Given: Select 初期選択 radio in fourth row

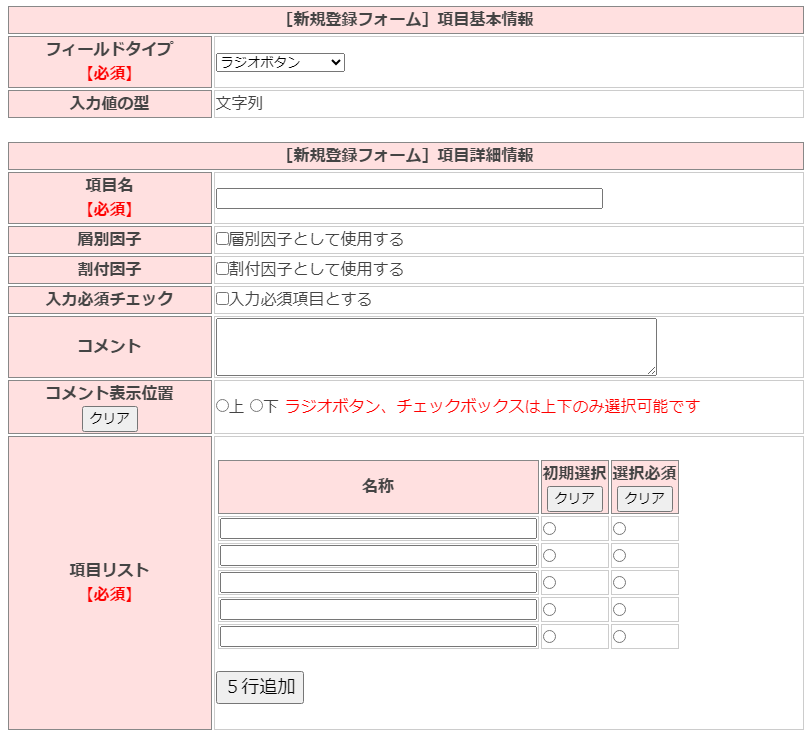Looking at the screenshot, I should click(549, 610).
